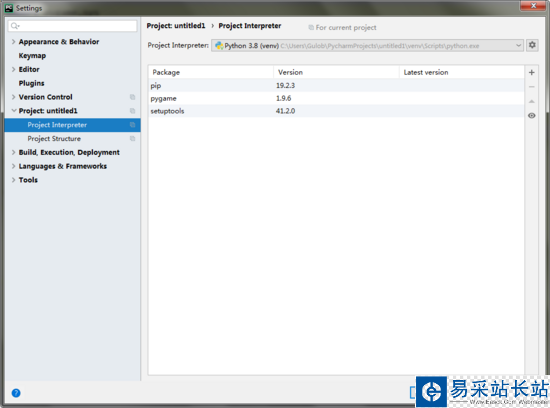The width and height of the screenshot is (550, 408).
Task: Close the Settings window
Action: click(533, 6)
